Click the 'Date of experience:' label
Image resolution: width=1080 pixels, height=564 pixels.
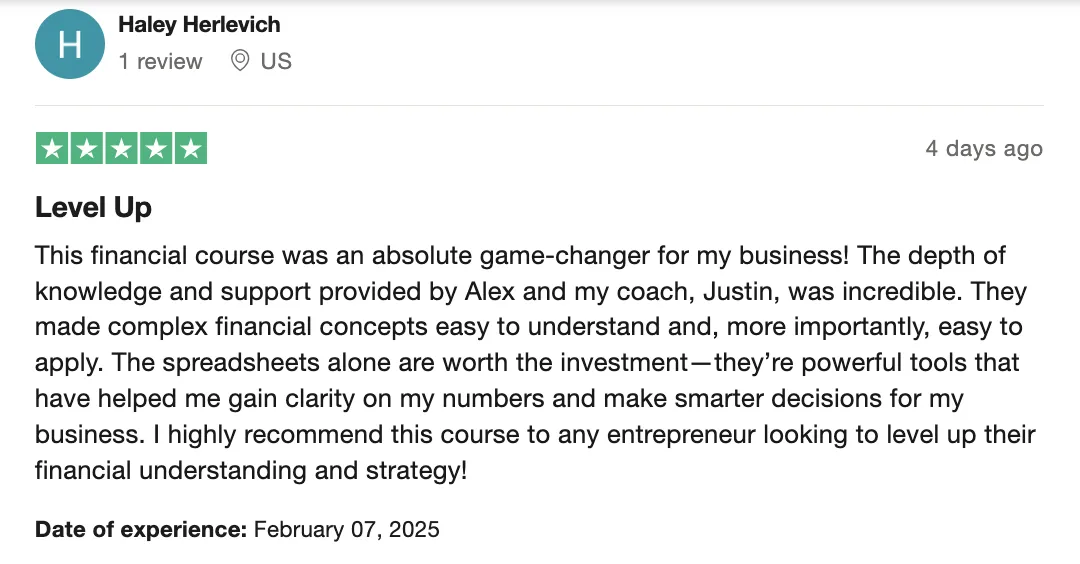(141, 529)
